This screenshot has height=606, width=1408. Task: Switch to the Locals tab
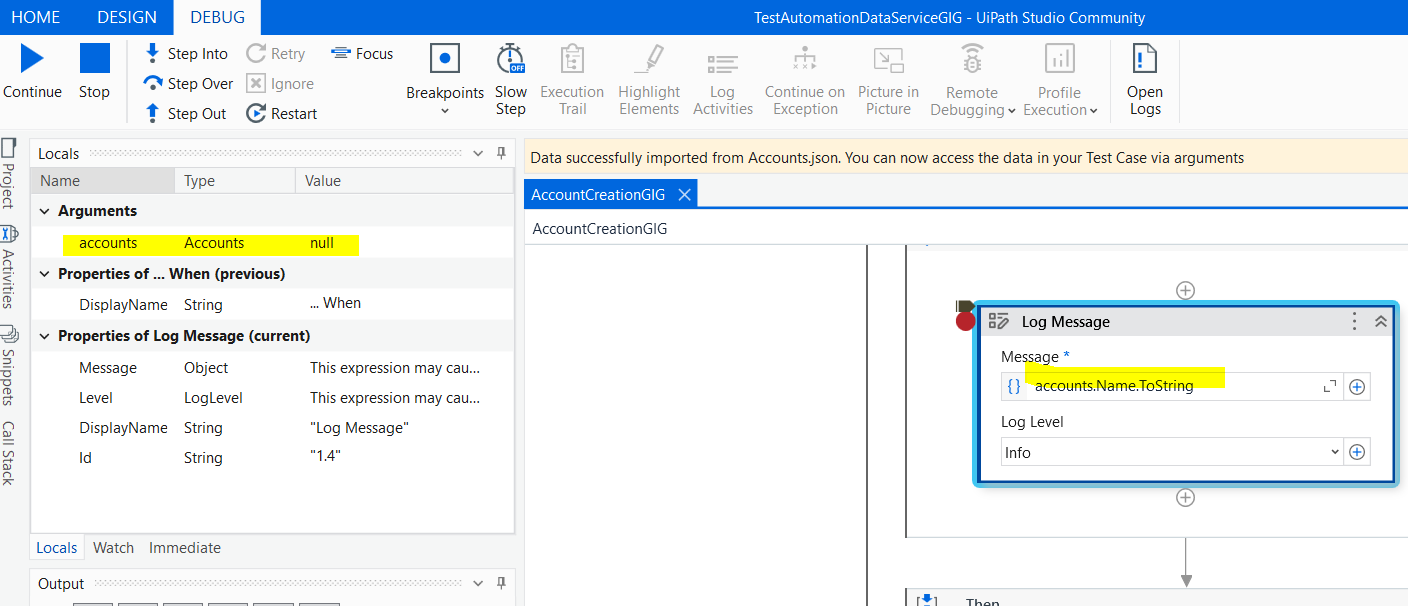pos(57,548)
